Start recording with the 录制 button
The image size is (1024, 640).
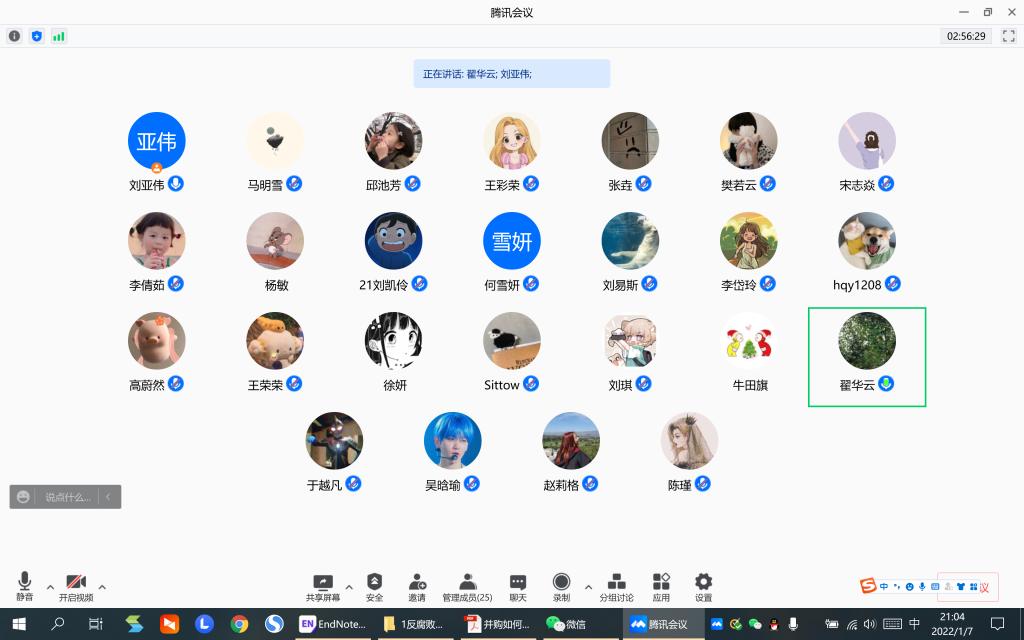(561, 586)
